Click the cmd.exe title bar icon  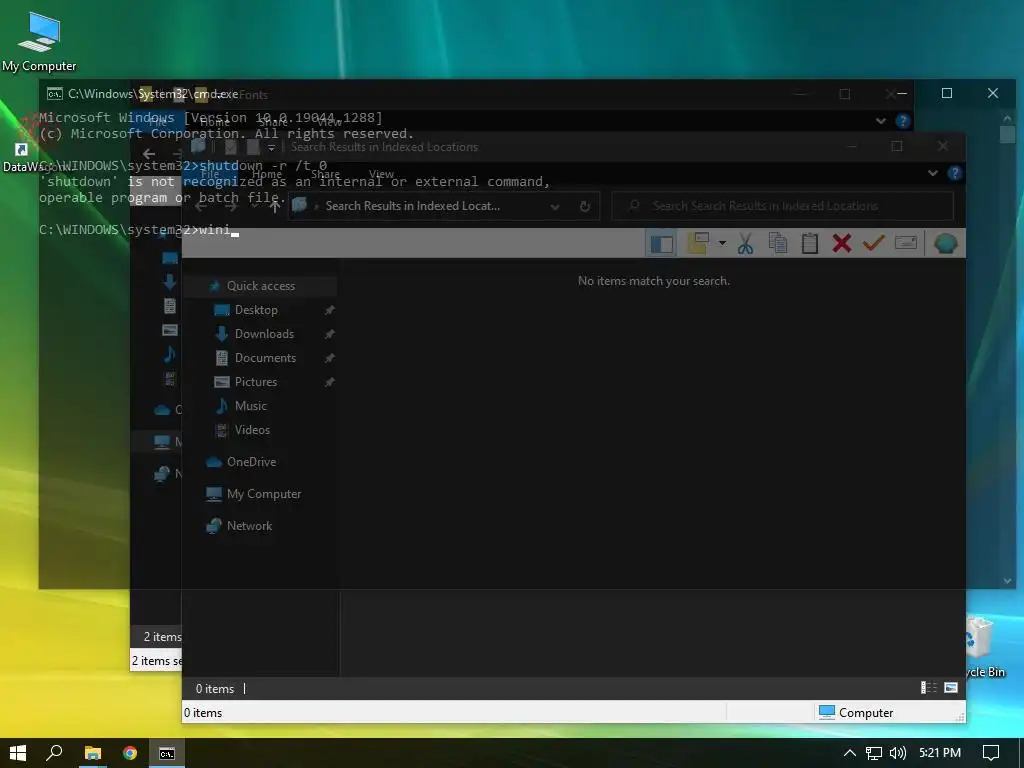(55, 94)
